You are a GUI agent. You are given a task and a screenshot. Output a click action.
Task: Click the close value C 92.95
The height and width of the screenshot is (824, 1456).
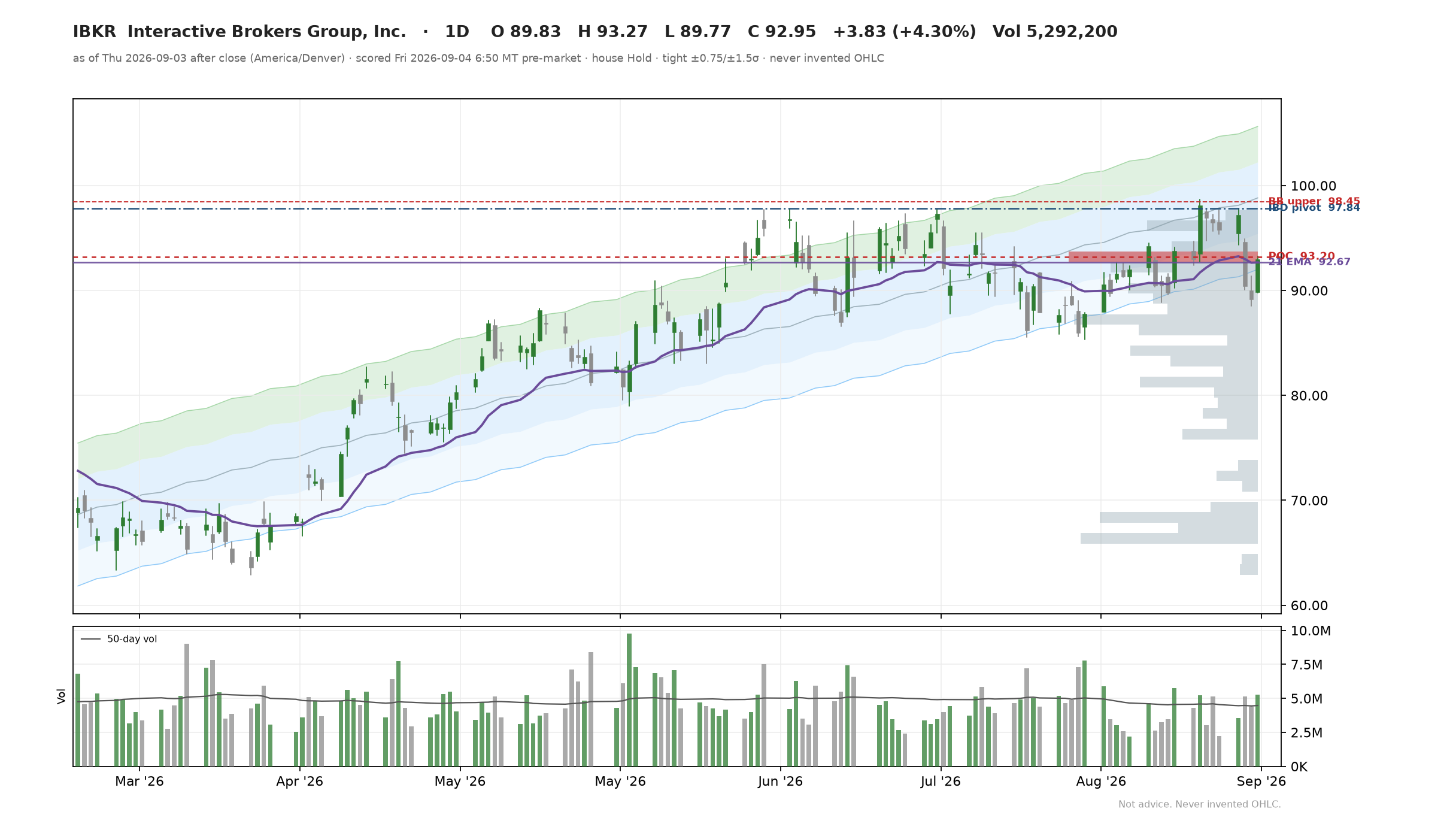pyautogui.click(x=782, y=32)
